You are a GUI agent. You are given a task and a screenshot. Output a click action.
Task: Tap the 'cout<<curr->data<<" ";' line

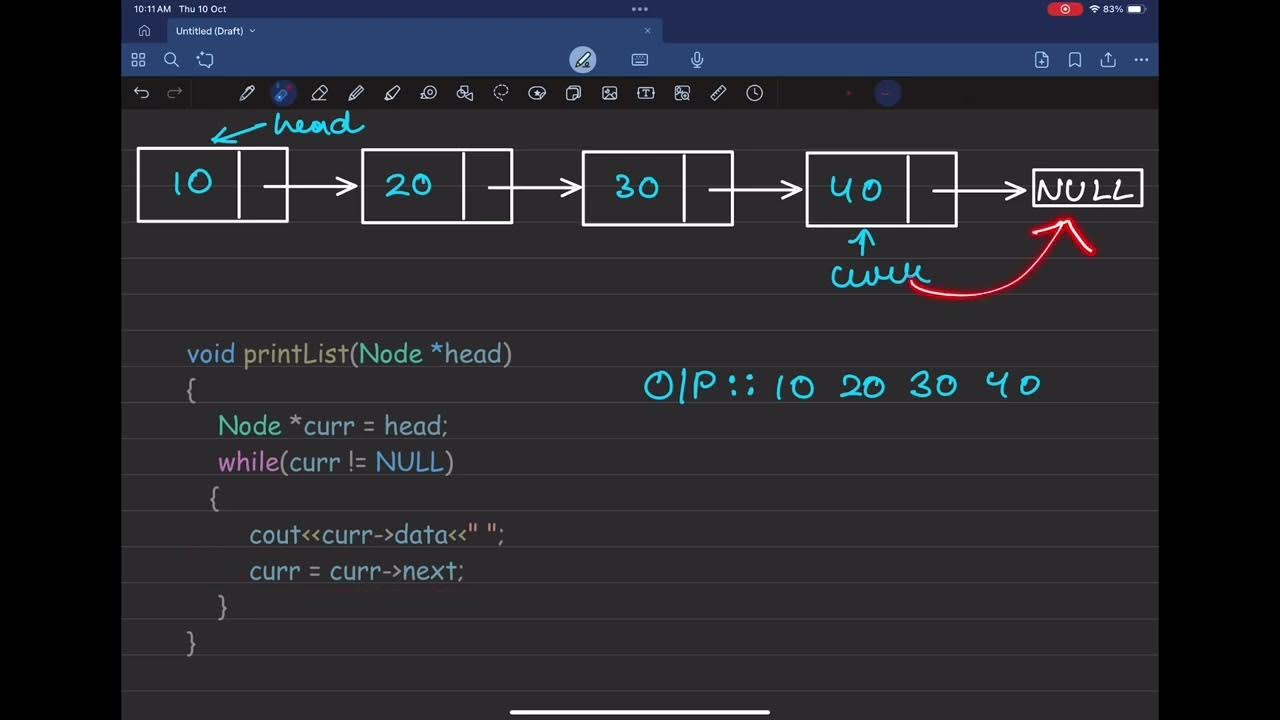click(x=377, y=535)
